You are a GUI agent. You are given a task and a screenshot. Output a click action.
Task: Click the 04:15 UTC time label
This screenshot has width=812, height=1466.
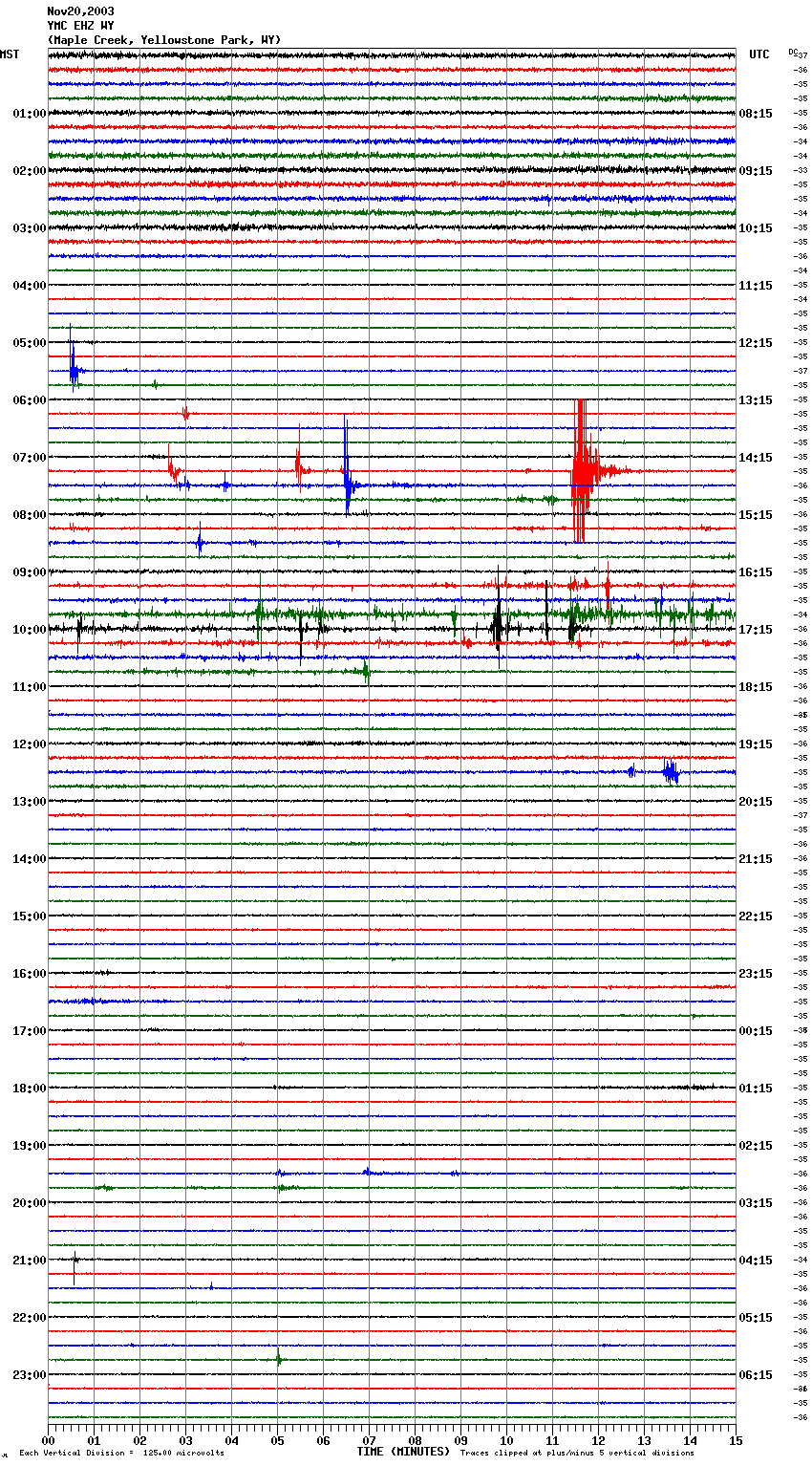click(x=756, y=1261)
